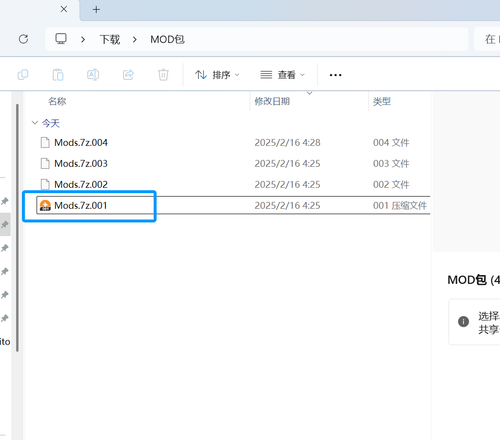This screenshot has height=440, width=500.
Task: Click the MOD包 details pane title
Action: 474,280
